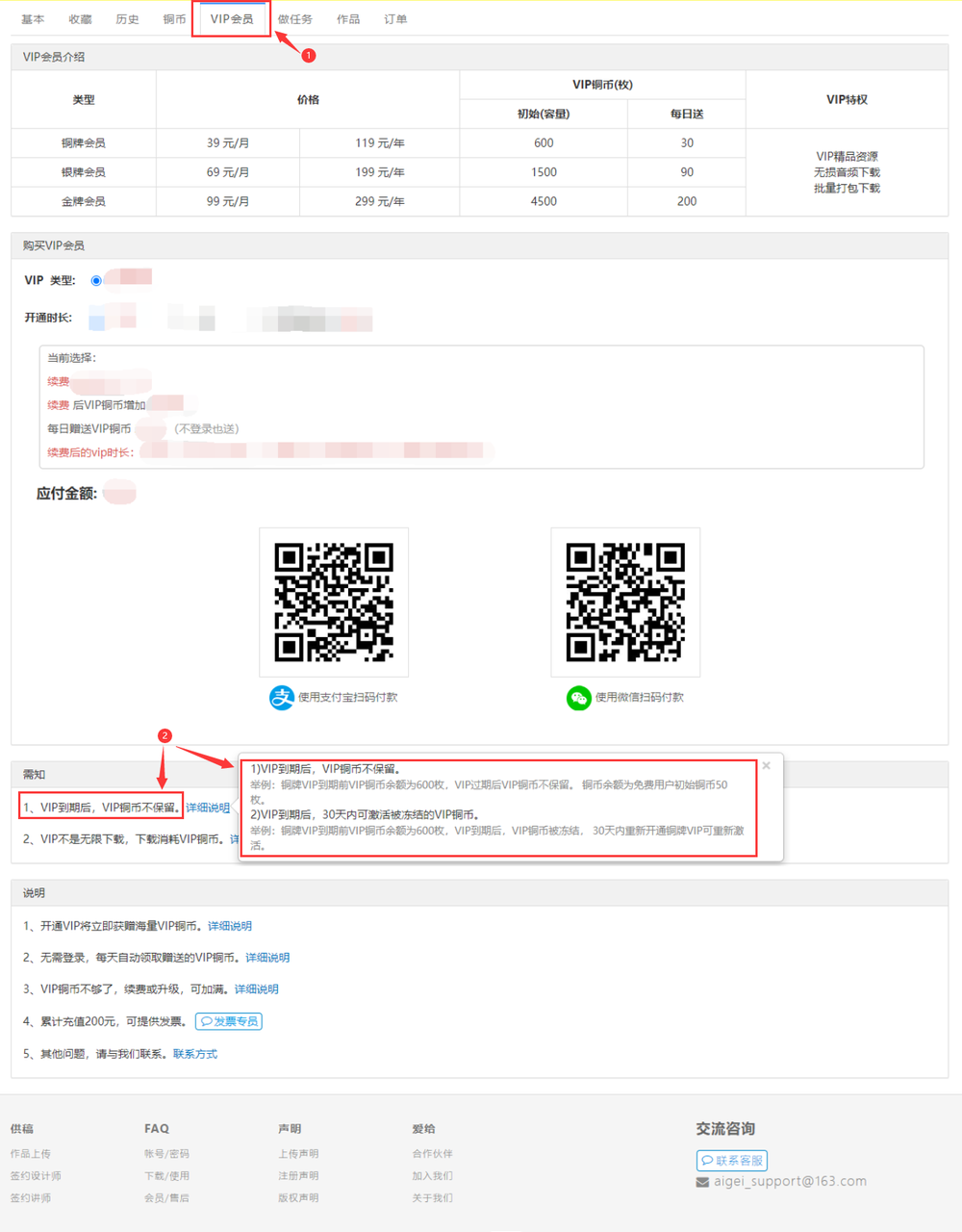962x1232 pixels.
Task: Click the 应付金额 label
Action: [66, 494]
